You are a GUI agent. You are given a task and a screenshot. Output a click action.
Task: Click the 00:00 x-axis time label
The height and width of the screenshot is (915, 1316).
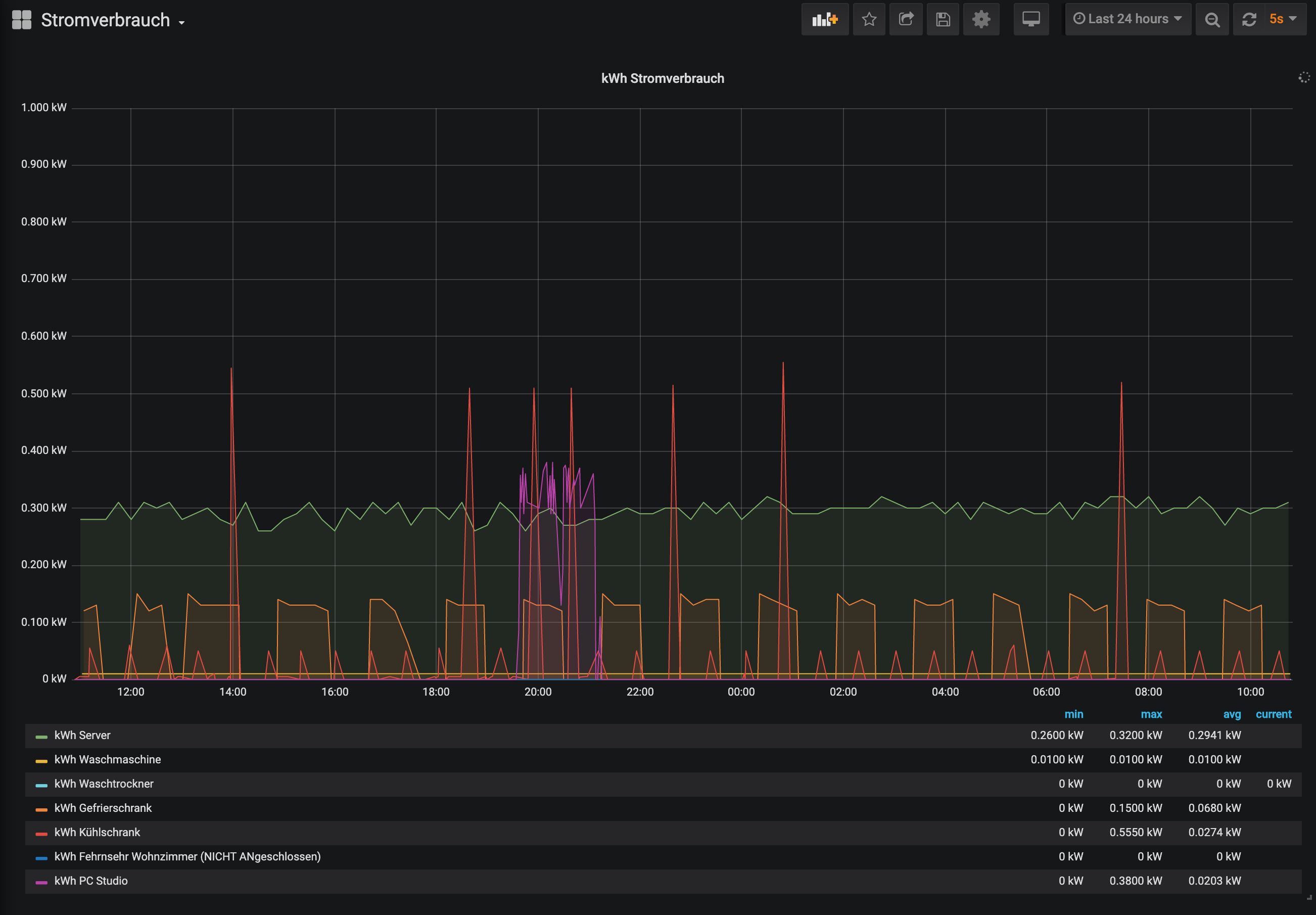click(x=741, y=692)
